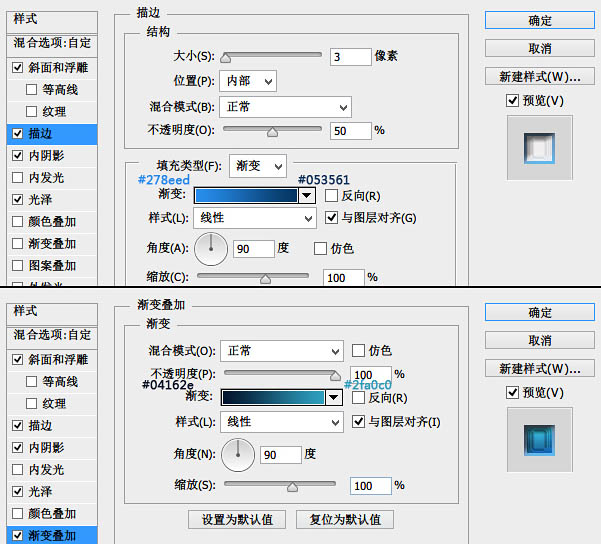
Task: Select 内阴影 style row in the 描边 dialog
Action: pyautogui.click(x=52, y=156)
